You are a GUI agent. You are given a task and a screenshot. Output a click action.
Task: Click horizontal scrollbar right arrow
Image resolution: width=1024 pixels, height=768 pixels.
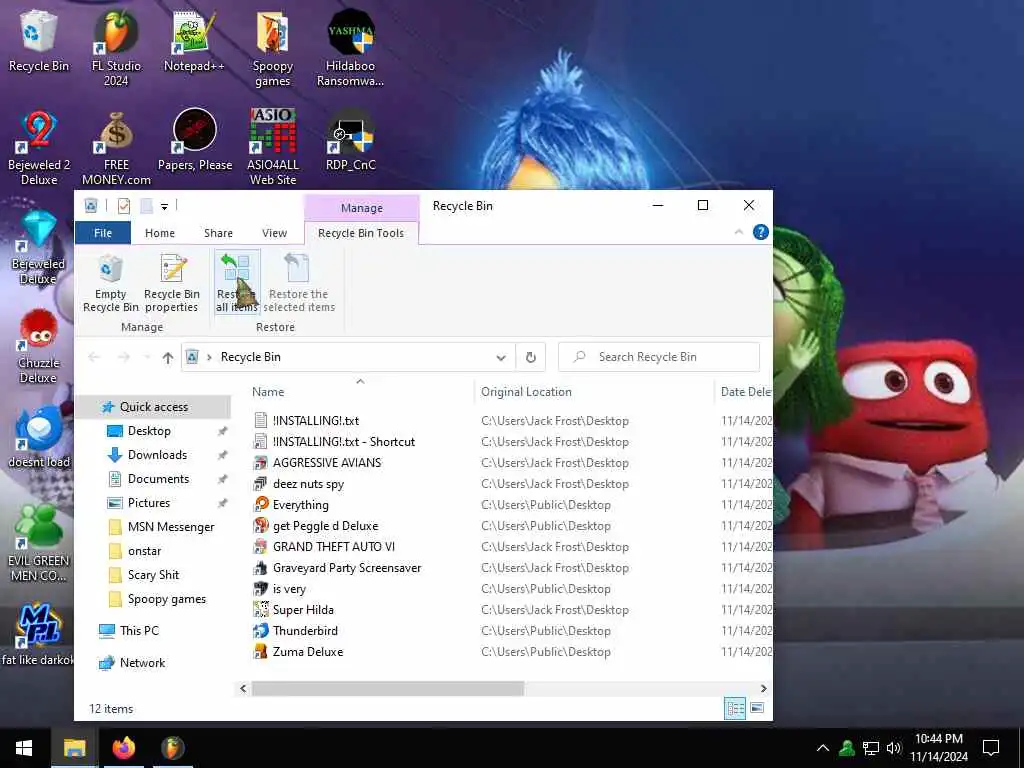tap(763, 688)
